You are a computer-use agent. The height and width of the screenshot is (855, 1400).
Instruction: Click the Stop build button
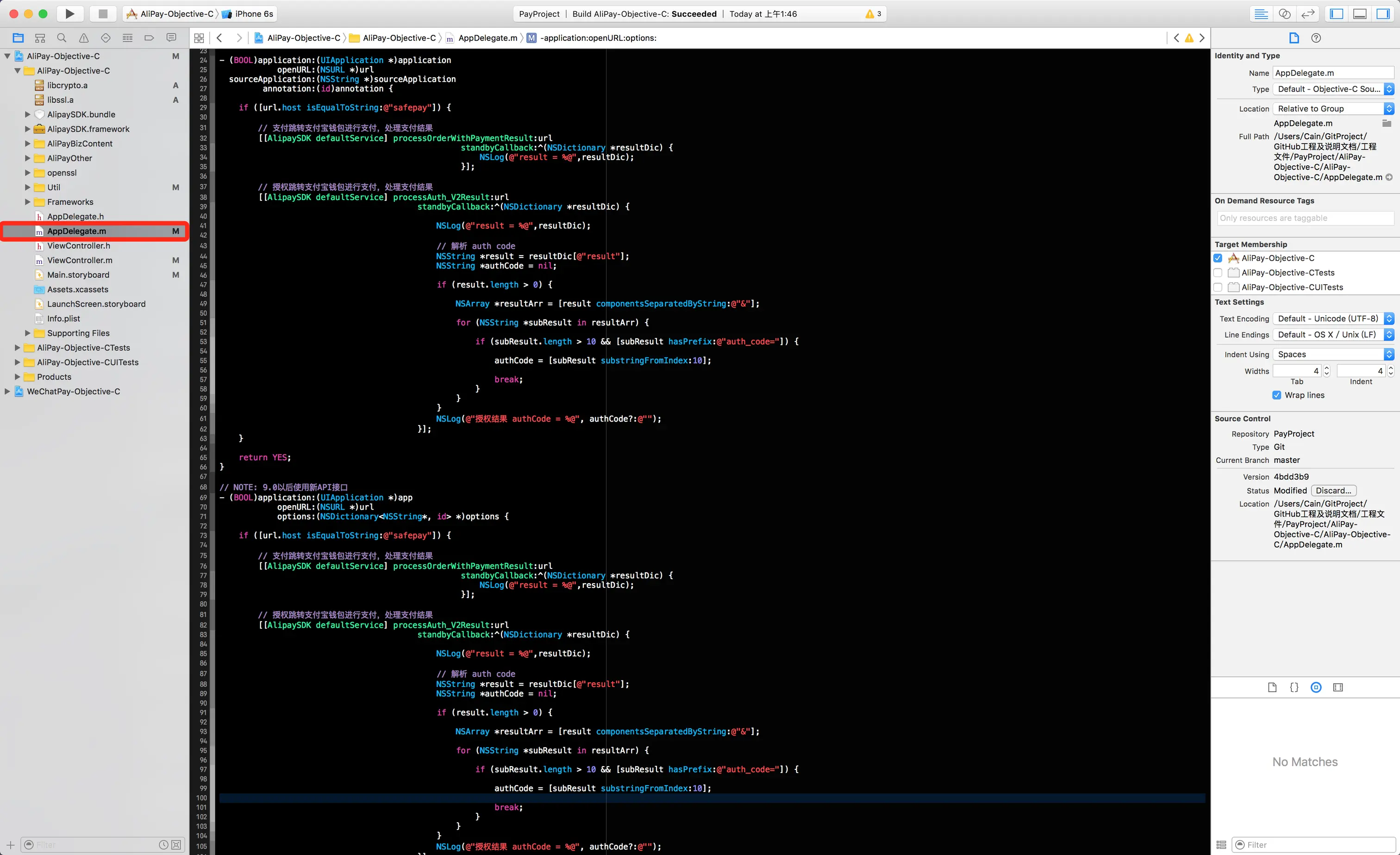pyautogui.click(x=103, y=13)
